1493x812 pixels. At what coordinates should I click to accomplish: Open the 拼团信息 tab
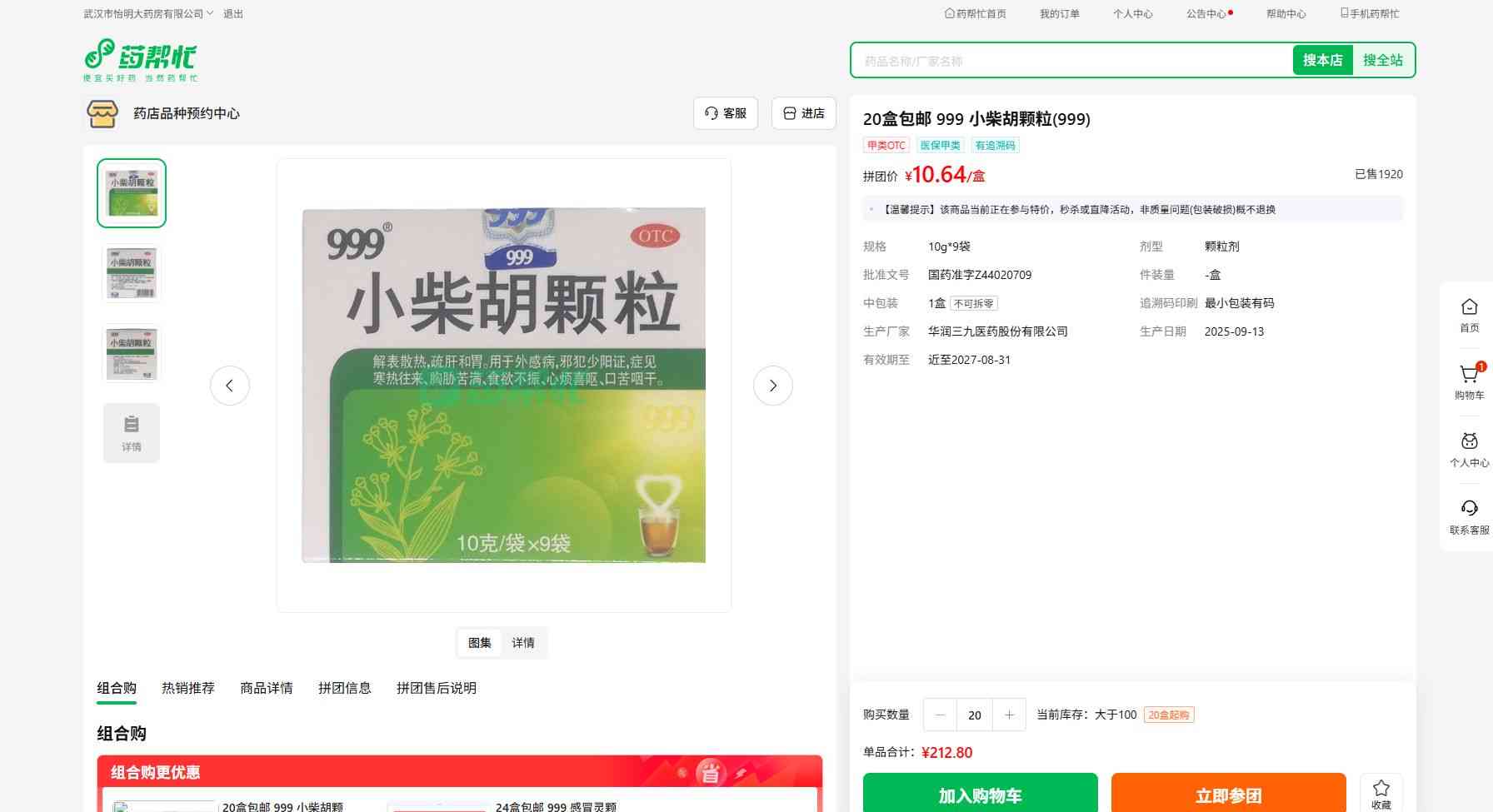345,688
